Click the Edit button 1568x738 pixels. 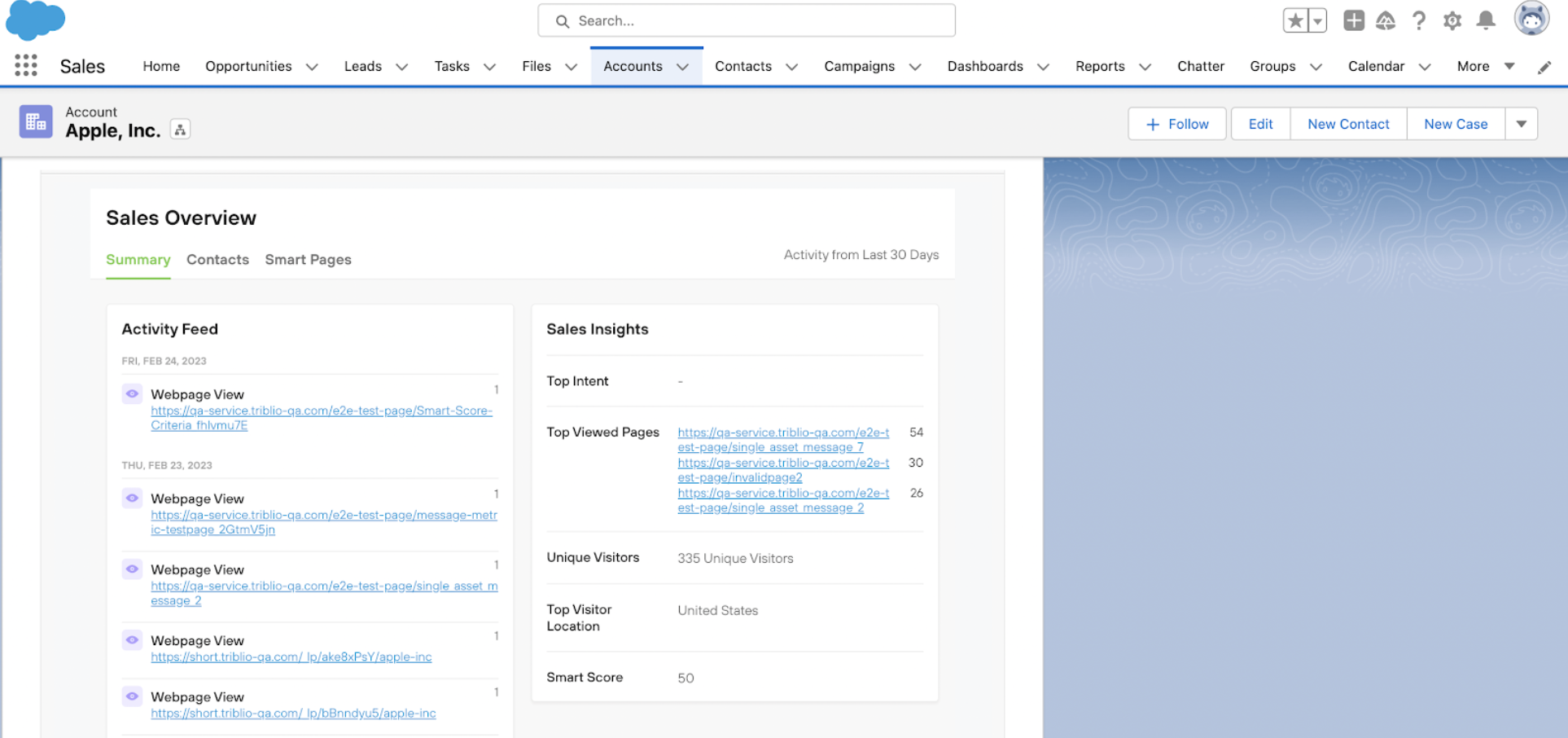(x=1260, y=124)
